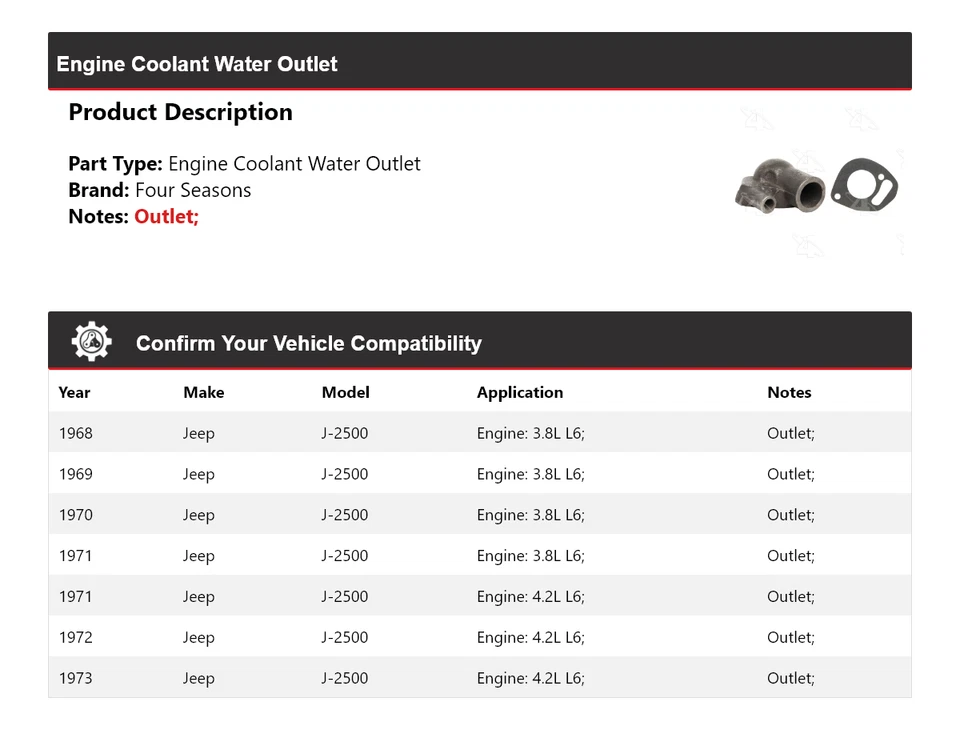Click the 1970 row's Engine: 3.8L L6 cell
This screenshot has height=730, width=960.
click(530, 515)
